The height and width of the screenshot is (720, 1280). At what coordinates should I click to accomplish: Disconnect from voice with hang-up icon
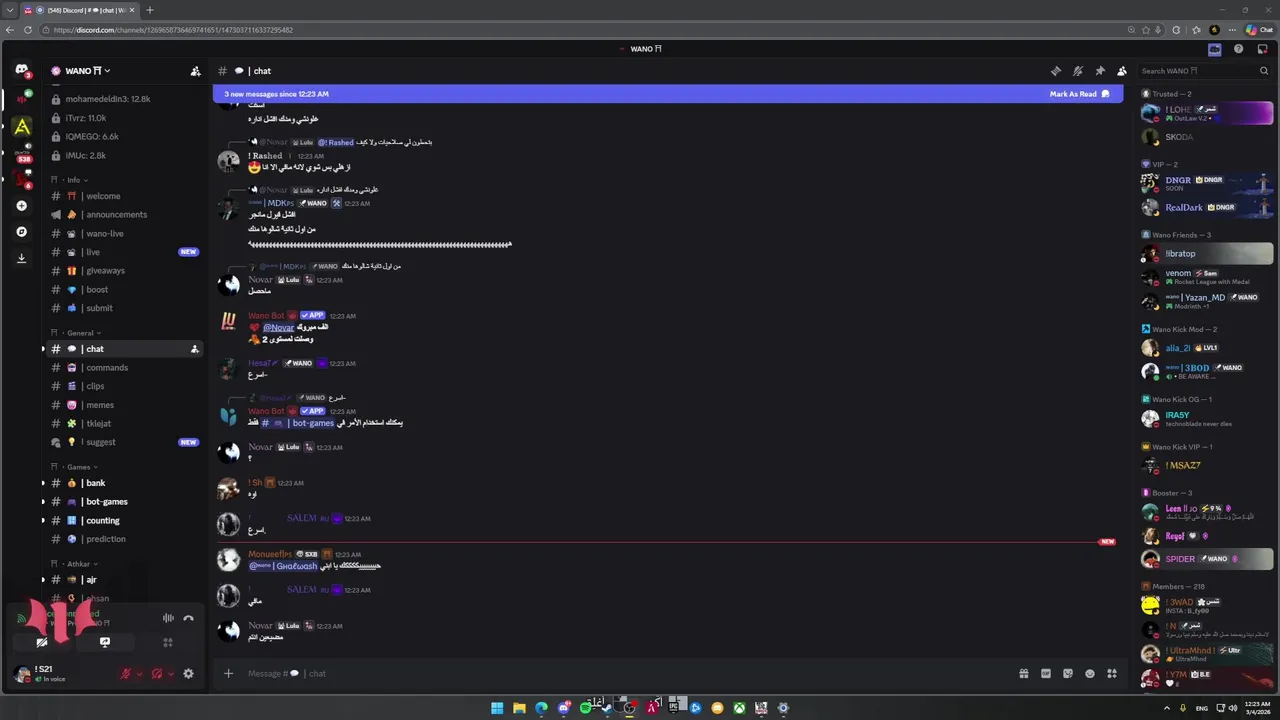pyautogui.click(x=188, y=618)
